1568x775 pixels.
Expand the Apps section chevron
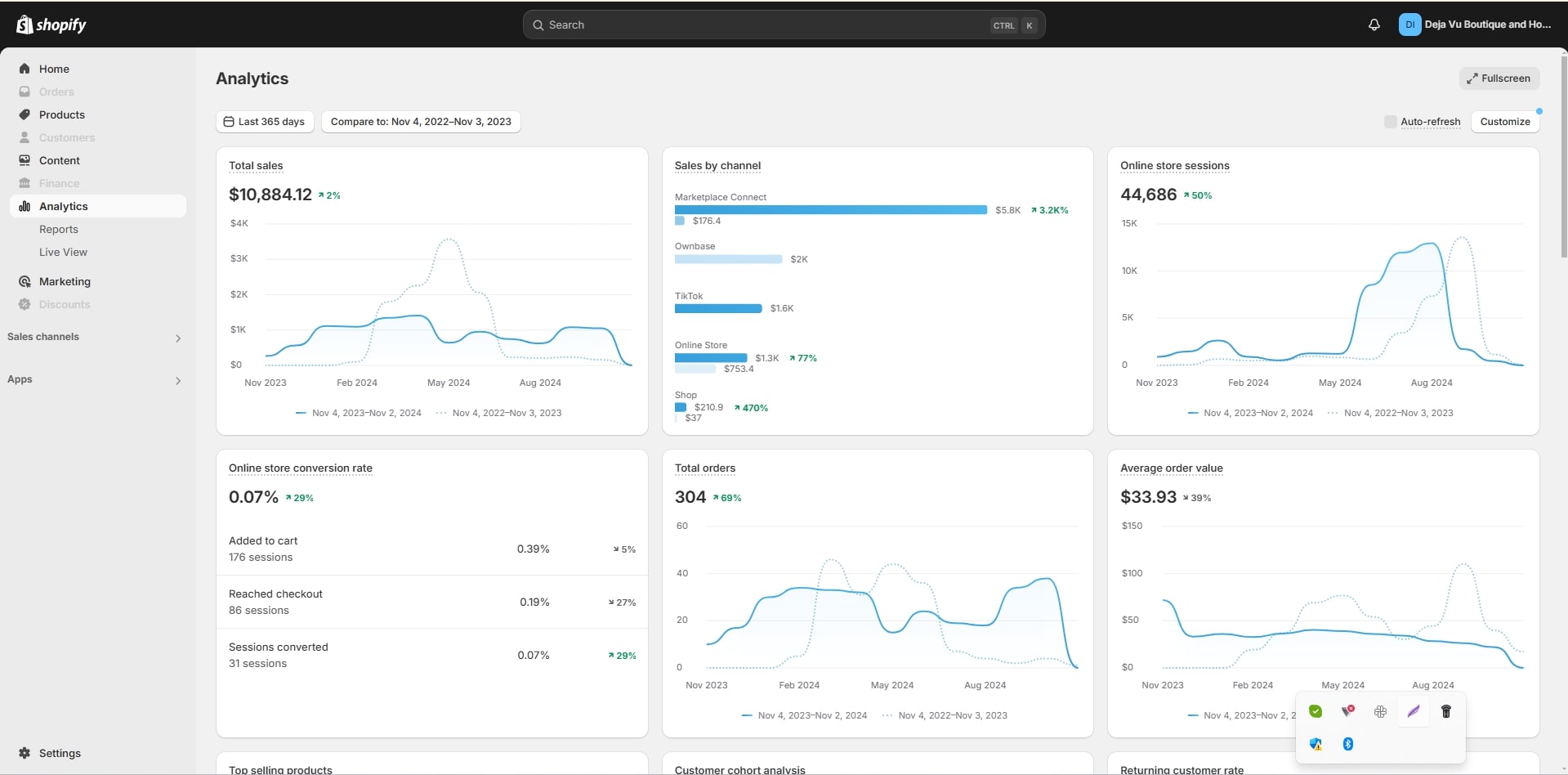pyautogui.click(x=177, y=380)
